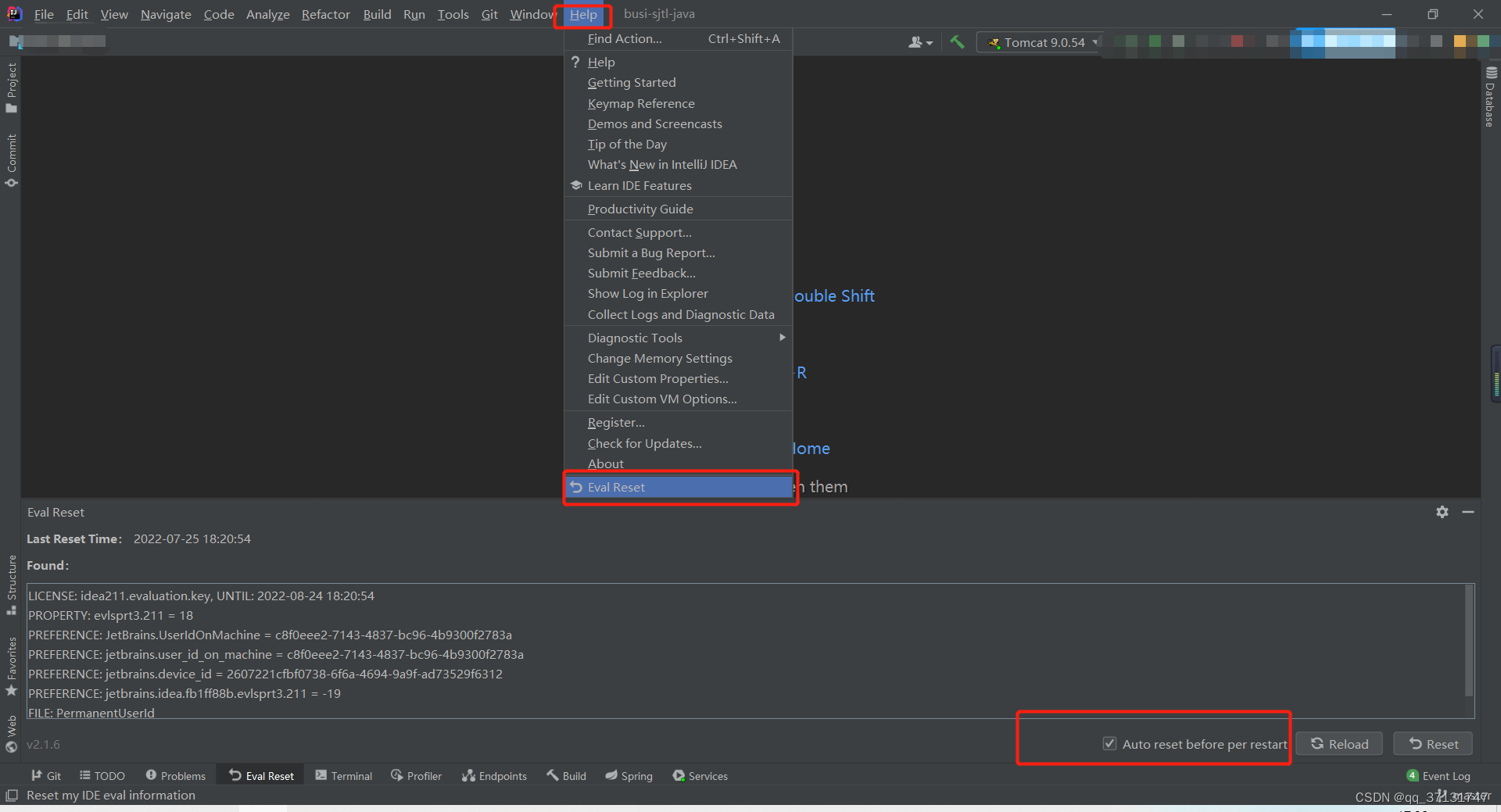
Task: Open the TODO tool window tab
Action: pos(102,776)
